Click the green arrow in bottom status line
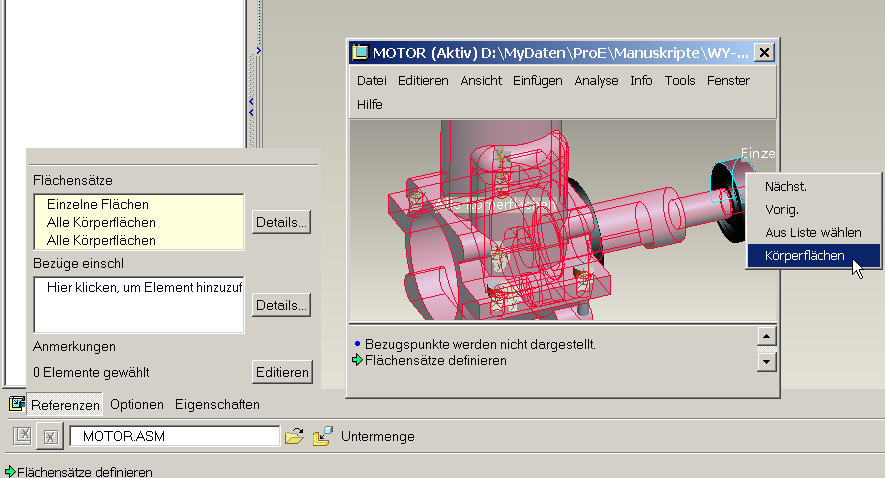Viewport: 885px width, 478px height. [x=10, y=471]
